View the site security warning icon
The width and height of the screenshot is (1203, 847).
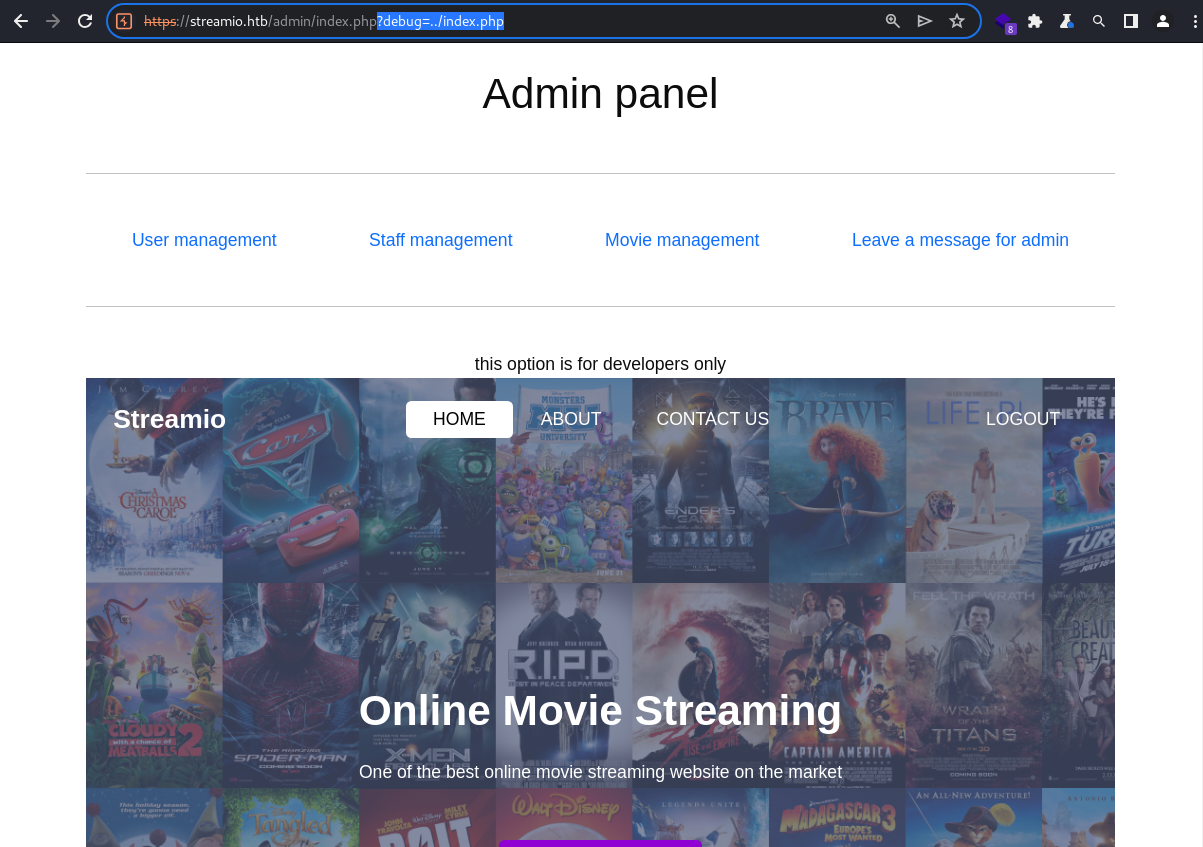click(124, 21)
